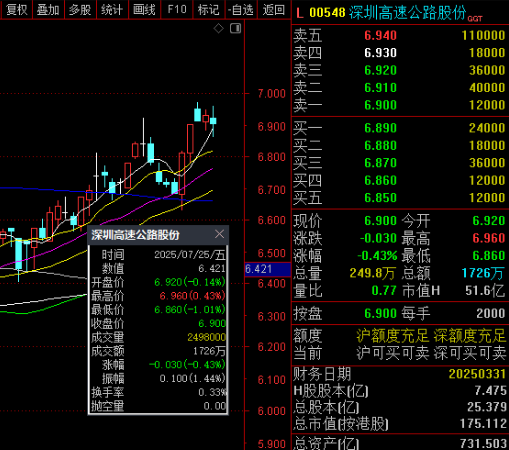Screen dimensions: 509x450
Task: Toggle the side panel icon above chart
Action: pos(235,28)
